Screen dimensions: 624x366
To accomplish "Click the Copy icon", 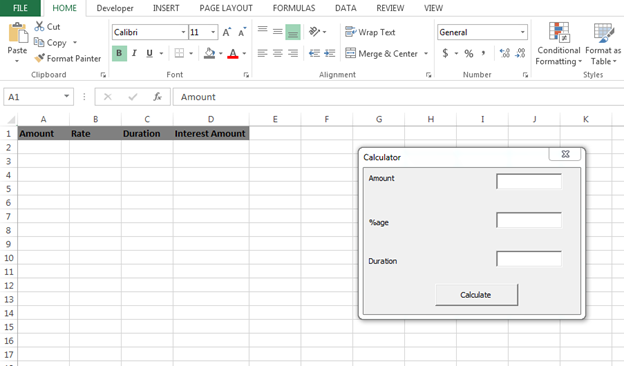I will (39, 42).
